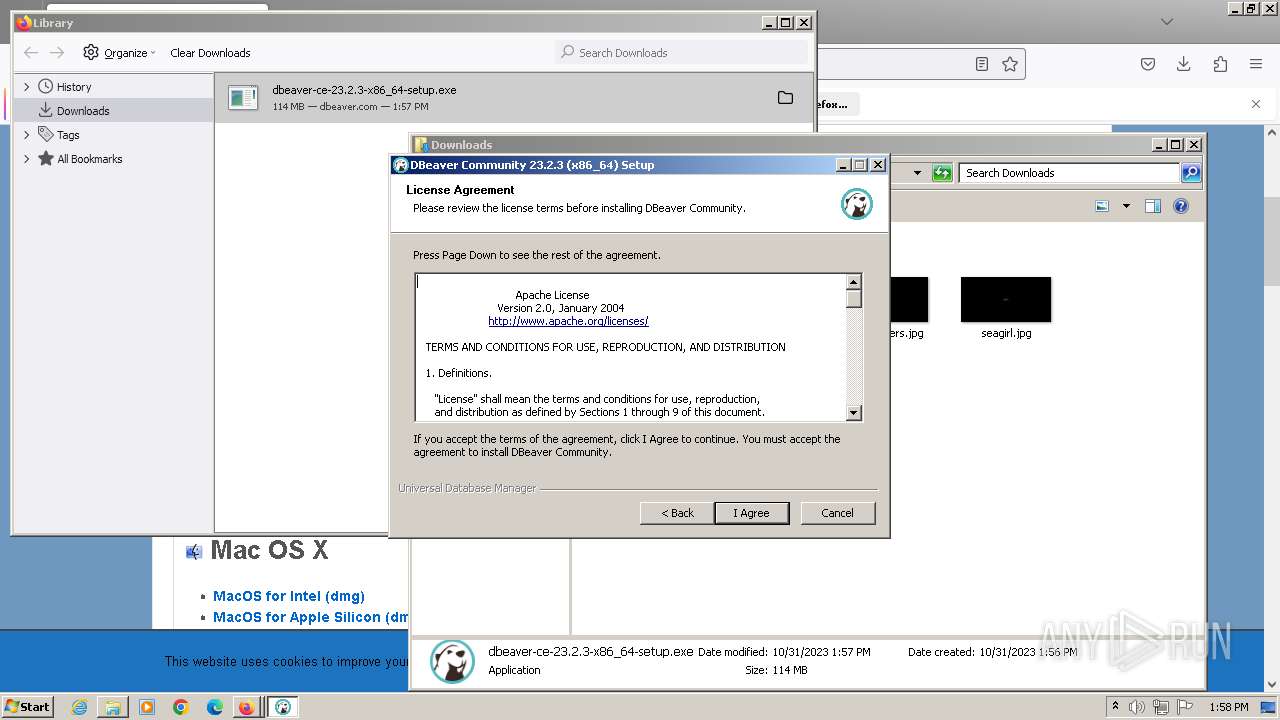Open Explorer view options dropdown arrow
Image resolution: width=1280 pixels, height=720 pixels.
pos(1126,206)
